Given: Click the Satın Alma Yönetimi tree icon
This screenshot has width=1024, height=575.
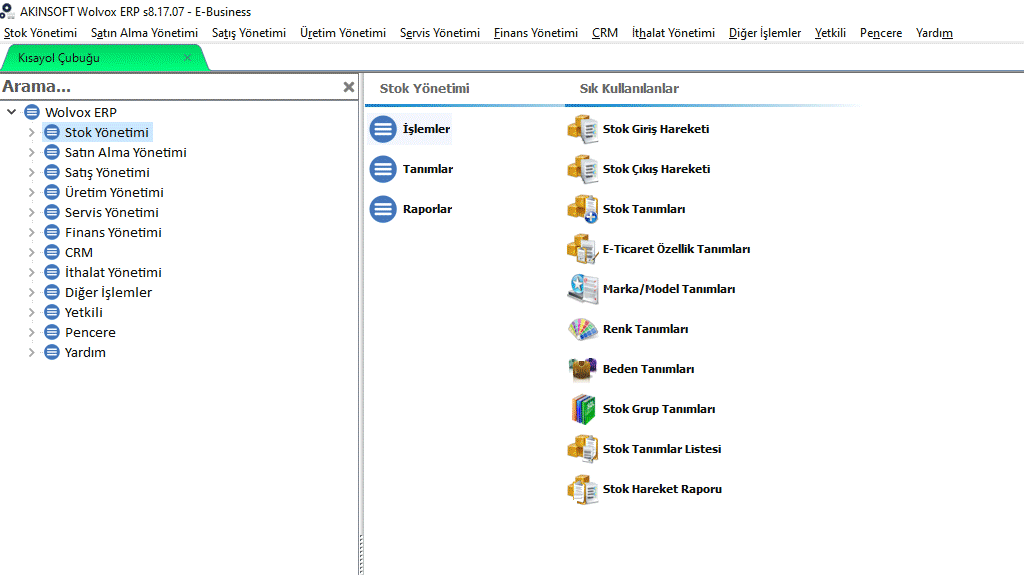Looking at the screenshot, I should click(52, 152).
